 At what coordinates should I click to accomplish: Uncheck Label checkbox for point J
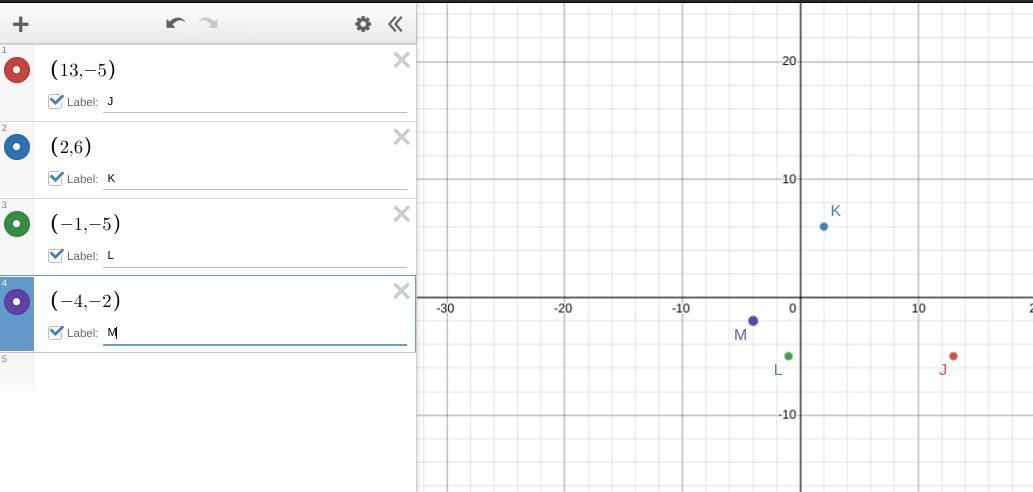coord(56,101)
